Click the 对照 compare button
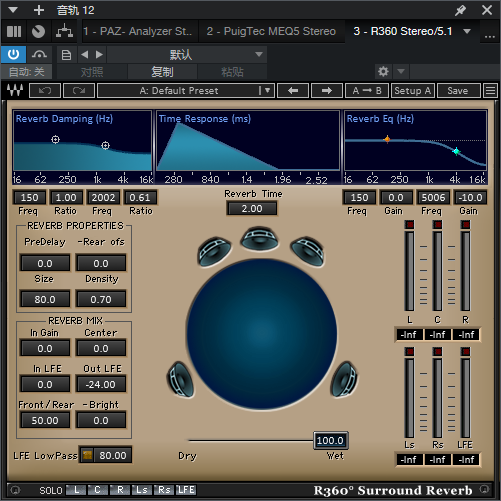Screen dimensions: 501x501 [x=92, y=72]
